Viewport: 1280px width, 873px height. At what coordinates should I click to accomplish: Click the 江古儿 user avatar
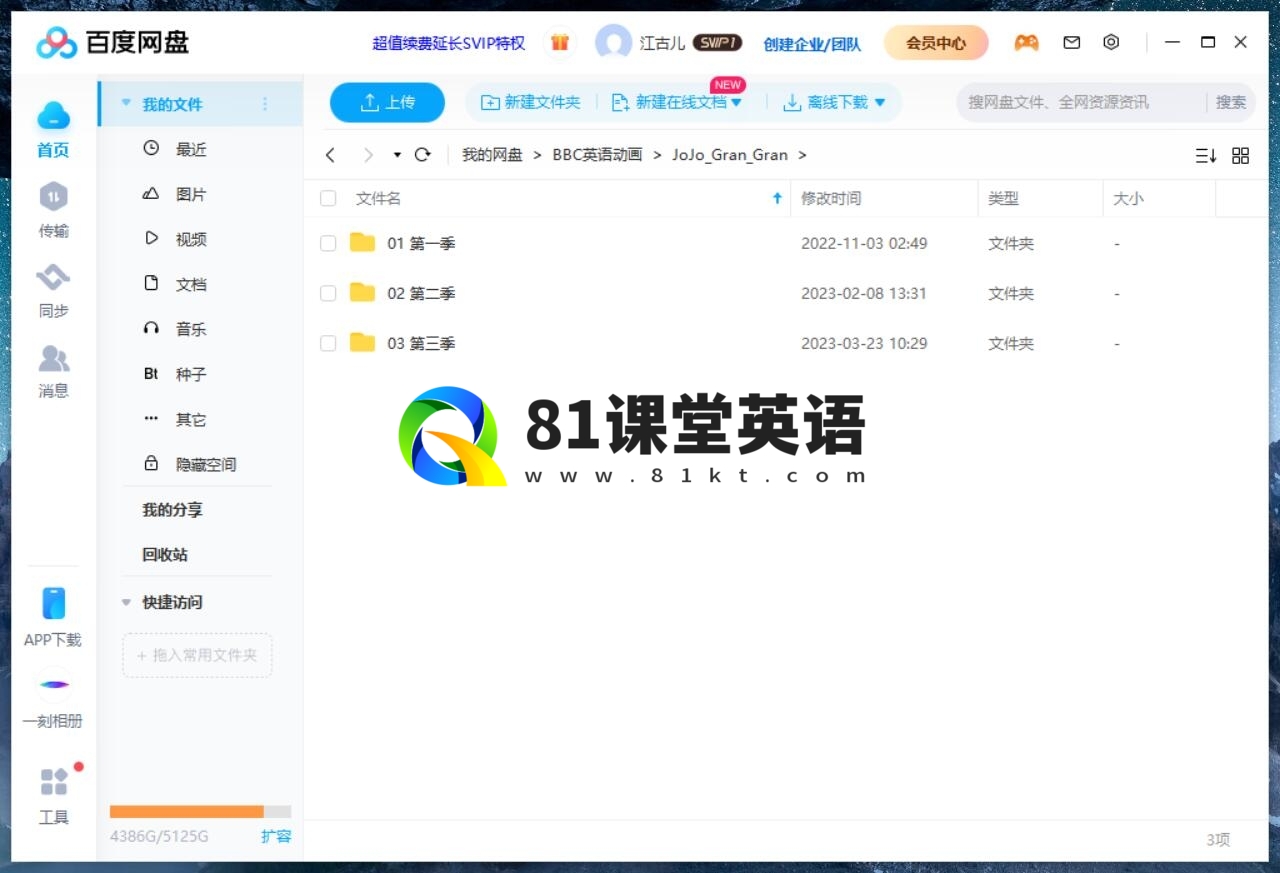(x=613, y=43)
